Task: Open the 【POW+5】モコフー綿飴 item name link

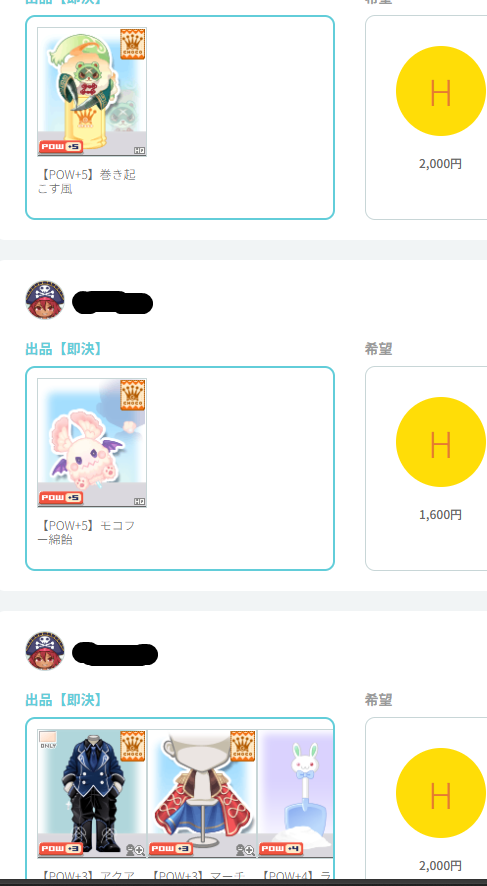Action: [86, 533]
